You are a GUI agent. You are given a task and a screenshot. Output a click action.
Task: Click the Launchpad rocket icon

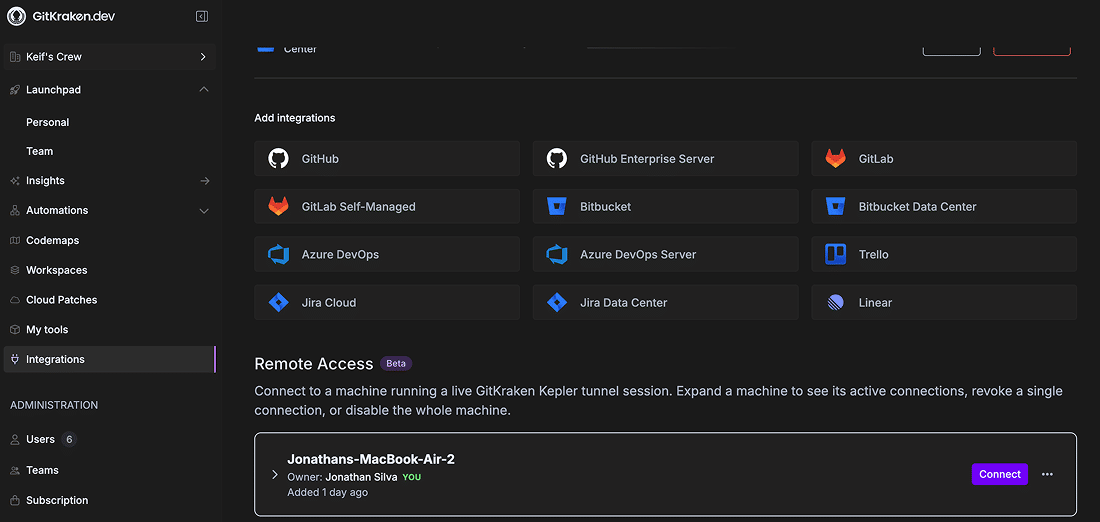[x=15, y=90]
